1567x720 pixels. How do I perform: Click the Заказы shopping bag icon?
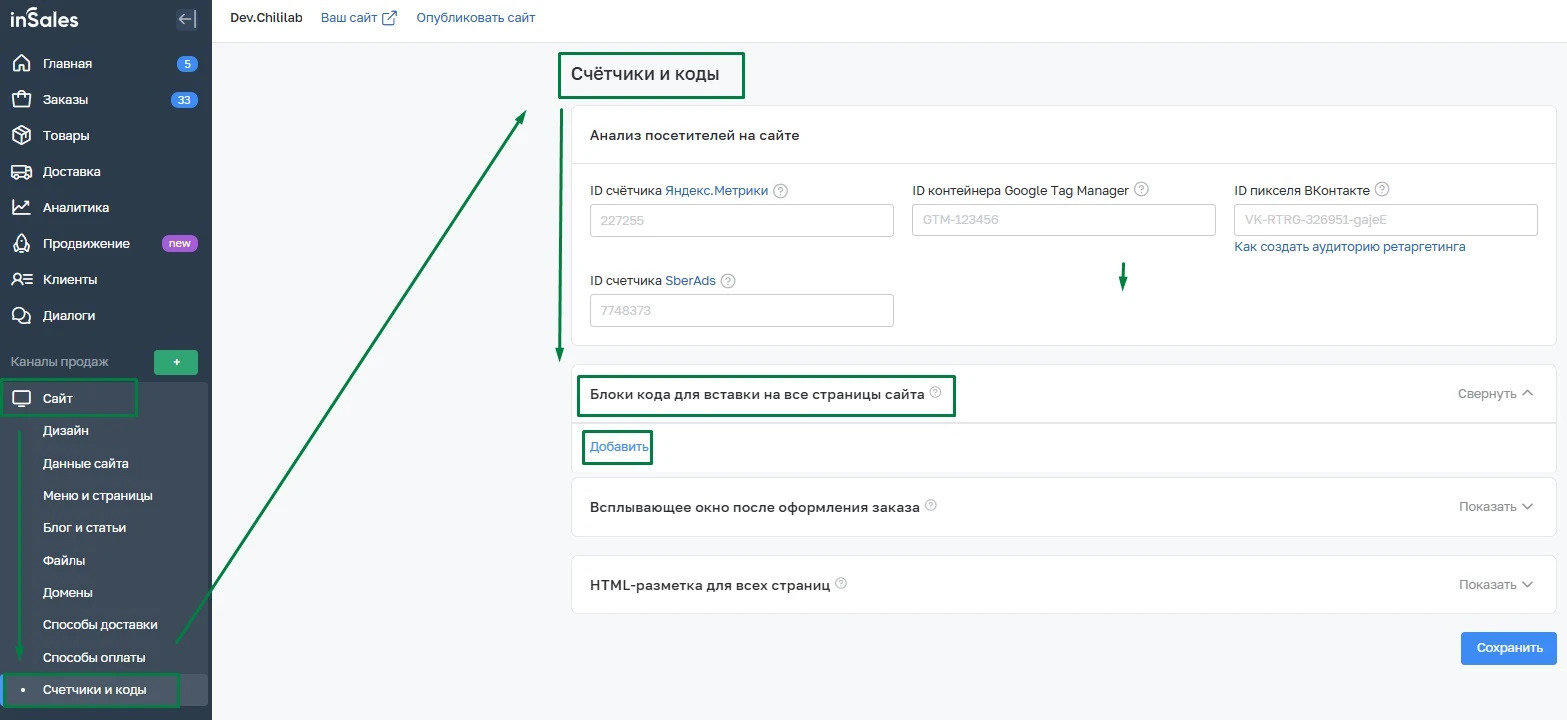coord(21,100)
